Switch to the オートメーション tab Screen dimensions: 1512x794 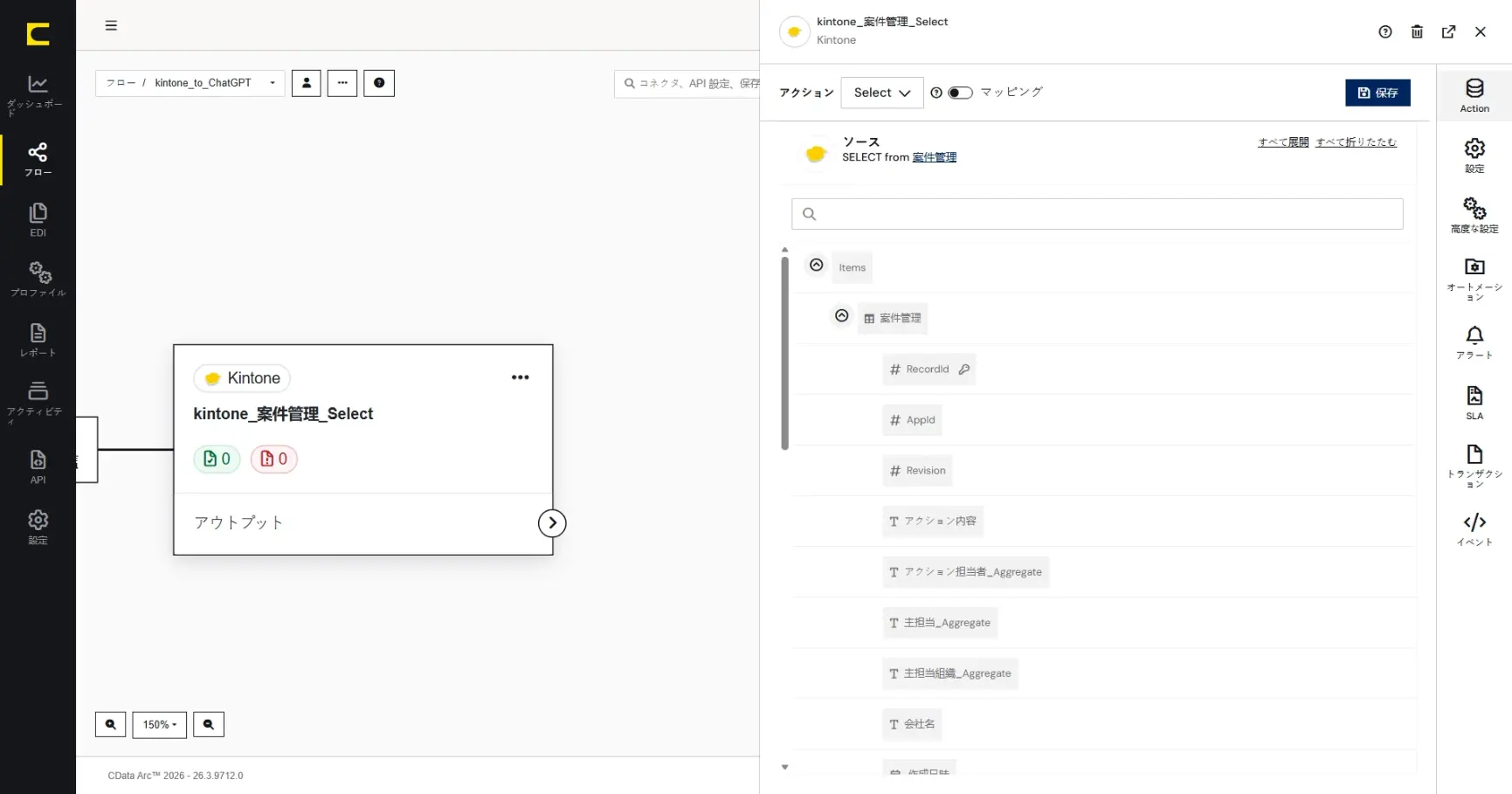(x=1474, y=279)
